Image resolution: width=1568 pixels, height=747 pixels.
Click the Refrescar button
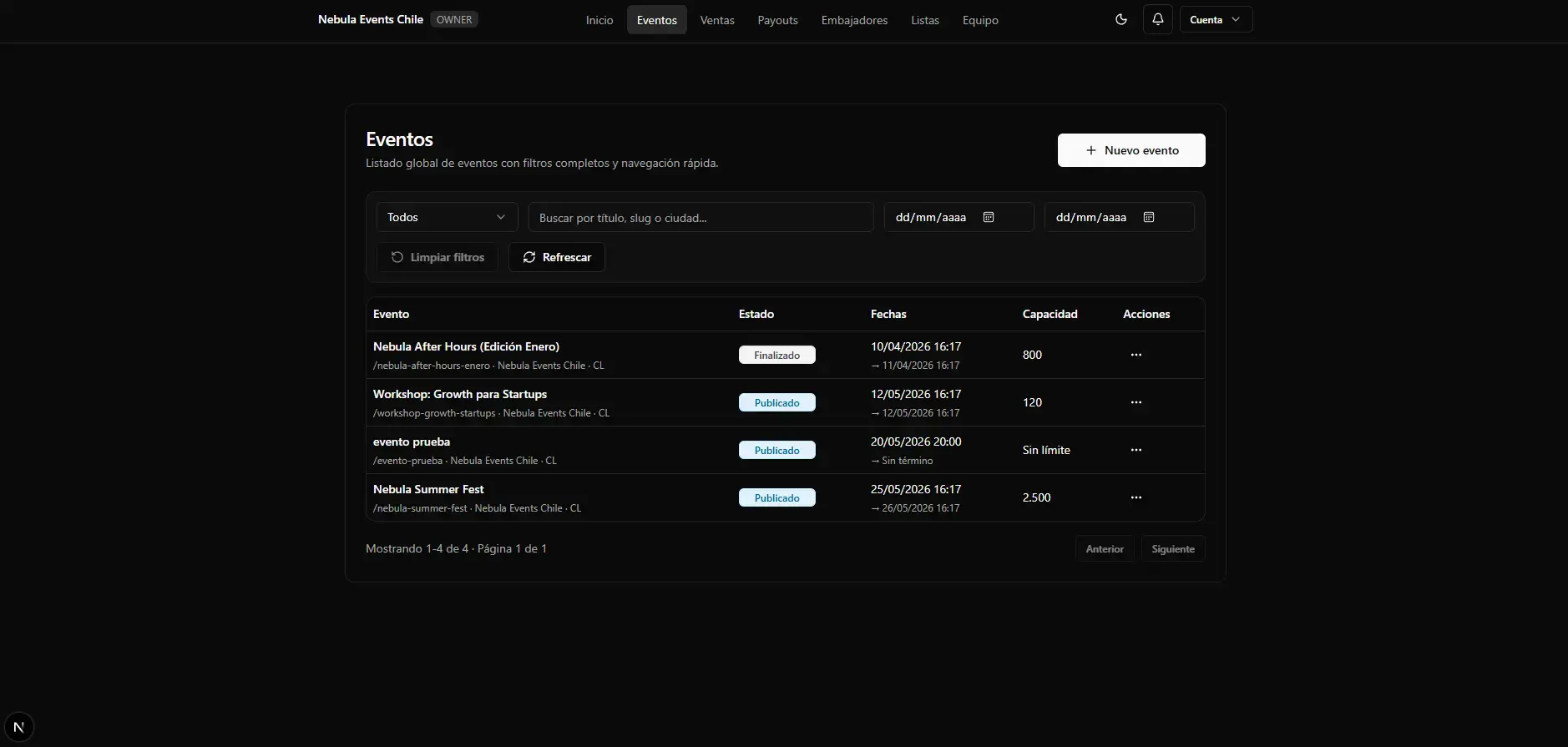pos(557,257)
